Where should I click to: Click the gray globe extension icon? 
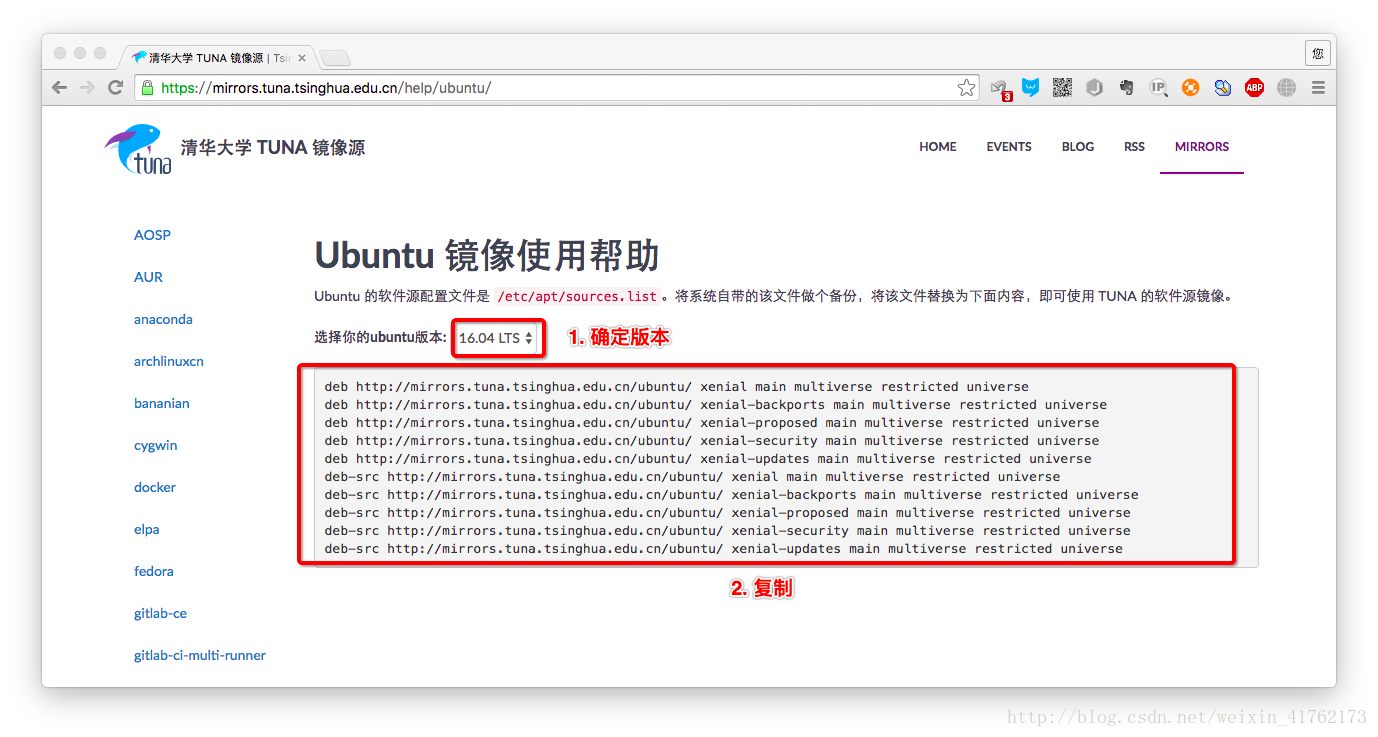click(1286, 88)
